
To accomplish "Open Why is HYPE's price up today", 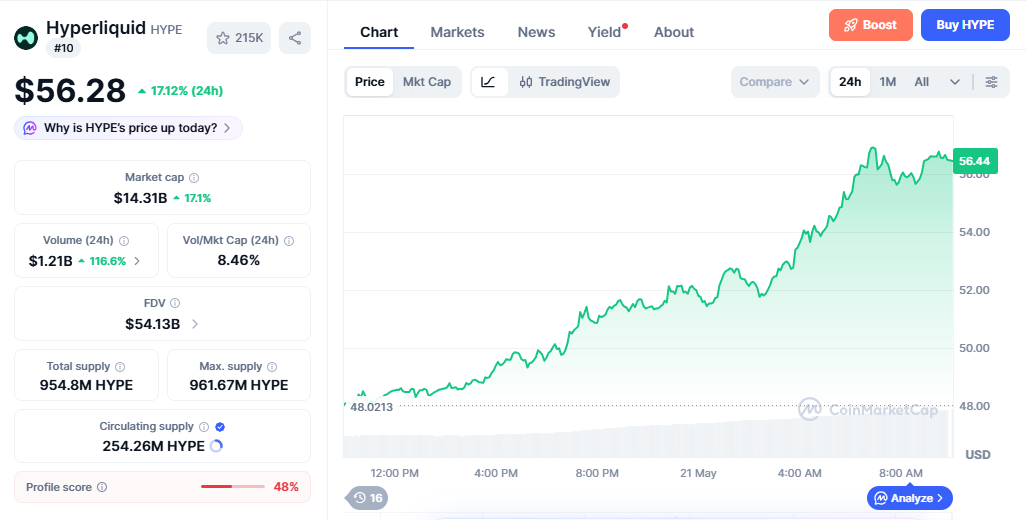I will 128,128.
